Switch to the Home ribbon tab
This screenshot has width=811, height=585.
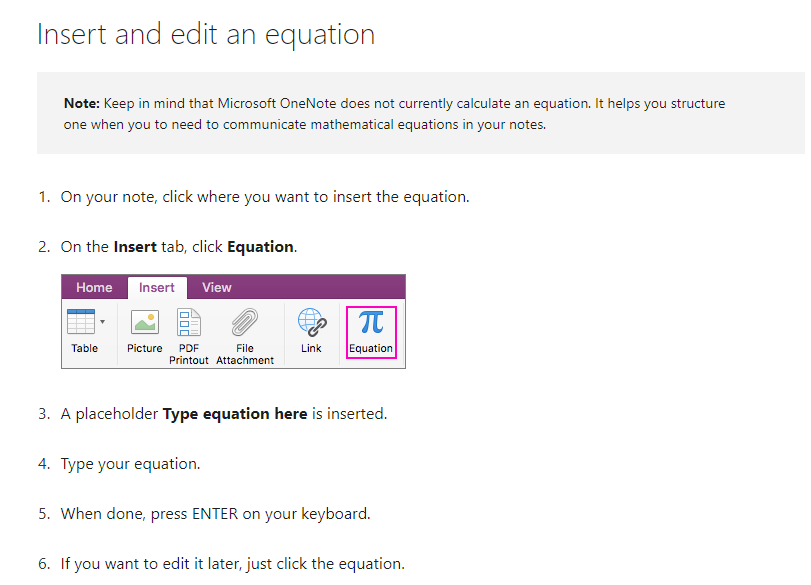(94, 287)
